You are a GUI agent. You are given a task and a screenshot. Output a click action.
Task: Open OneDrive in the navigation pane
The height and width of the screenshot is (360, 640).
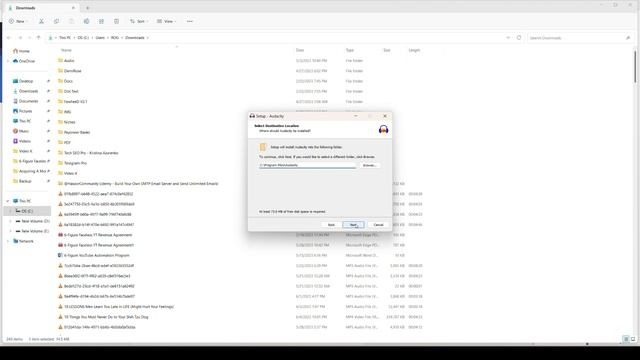point(27,61)
